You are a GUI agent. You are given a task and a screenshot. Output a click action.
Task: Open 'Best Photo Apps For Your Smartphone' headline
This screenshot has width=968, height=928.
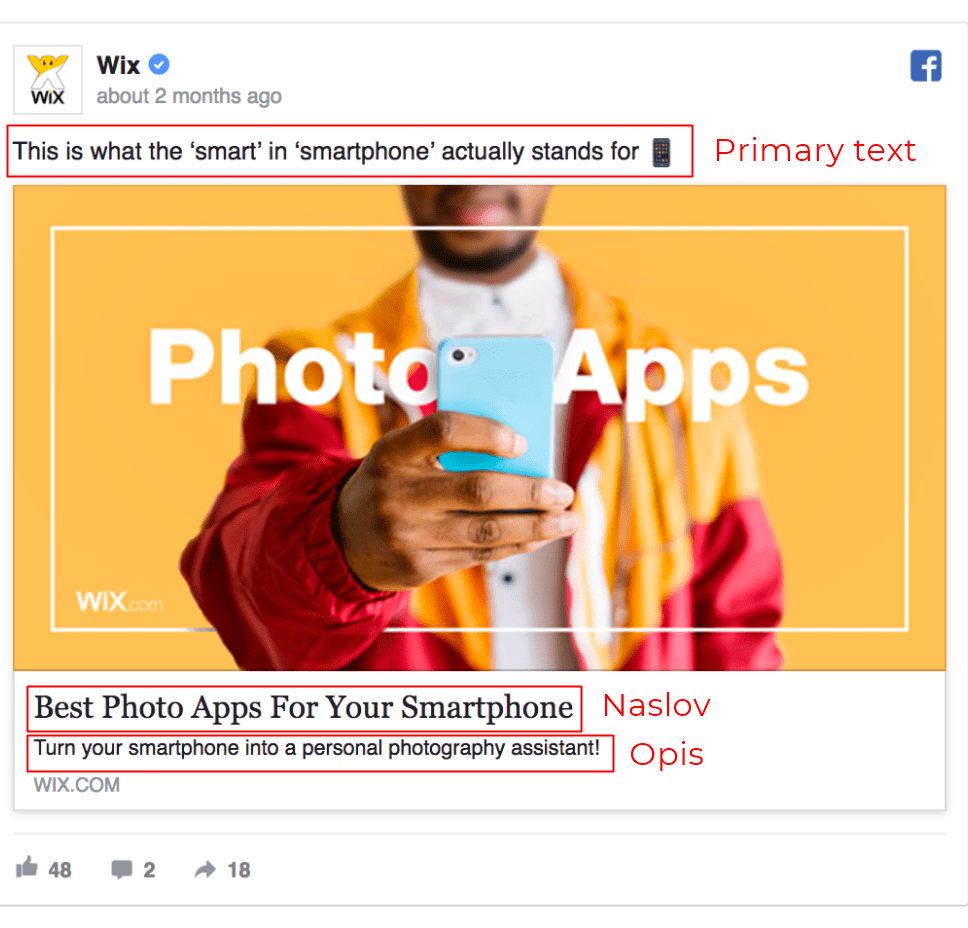(303, 708)
